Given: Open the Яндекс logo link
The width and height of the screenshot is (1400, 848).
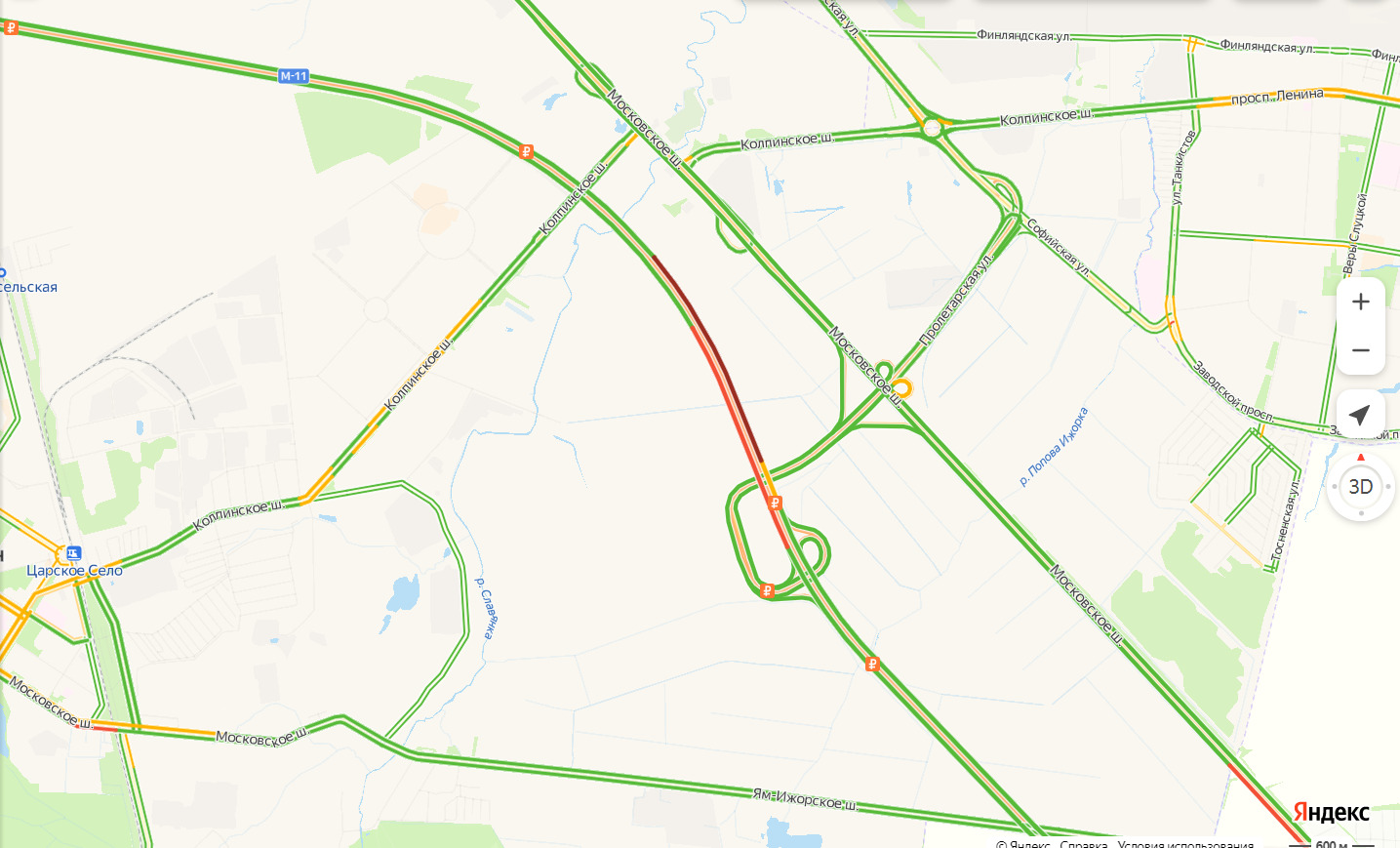Looking at the screenshot, I should tap(1332, 812).
